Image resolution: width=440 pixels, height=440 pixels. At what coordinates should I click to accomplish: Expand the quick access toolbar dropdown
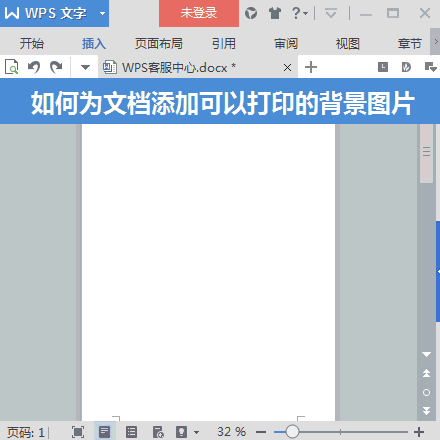(x=85, y=67)
